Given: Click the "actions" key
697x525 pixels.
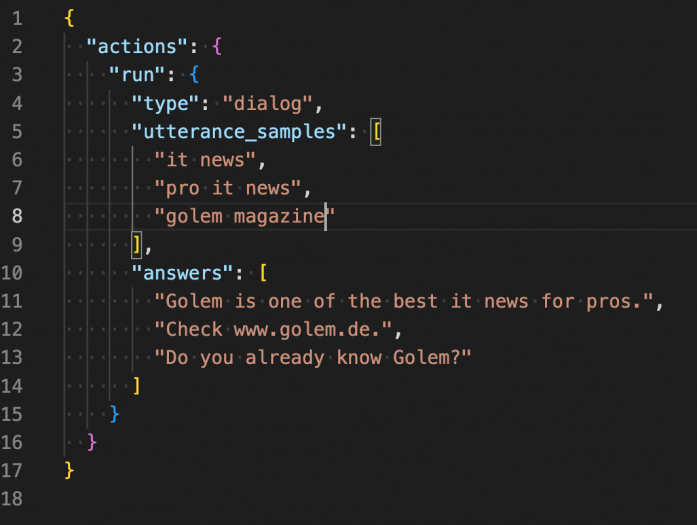Looking at the screenshot, I should (x=137, y=47).
